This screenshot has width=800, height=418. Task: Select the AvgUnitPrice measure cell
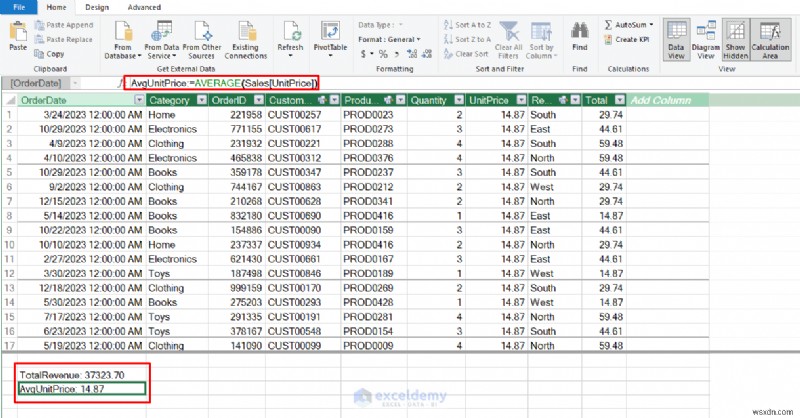tap(82, 389)
